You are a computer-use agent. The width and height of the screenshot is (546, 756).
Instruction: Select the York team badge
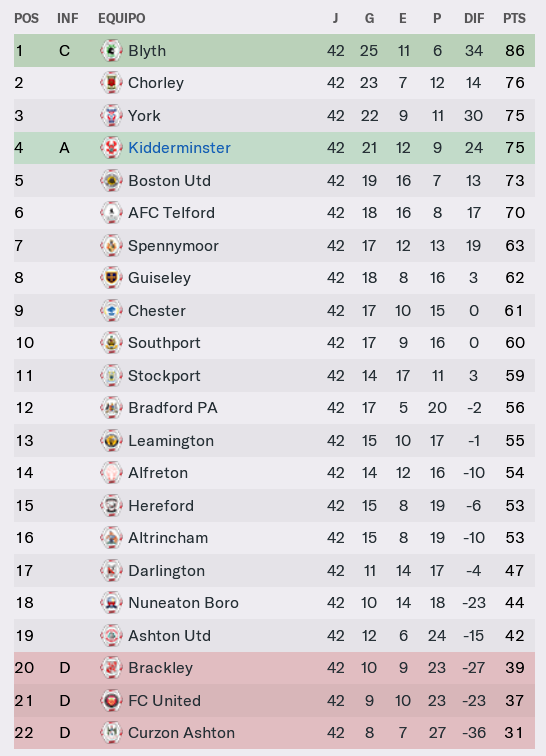click(111, 116)
